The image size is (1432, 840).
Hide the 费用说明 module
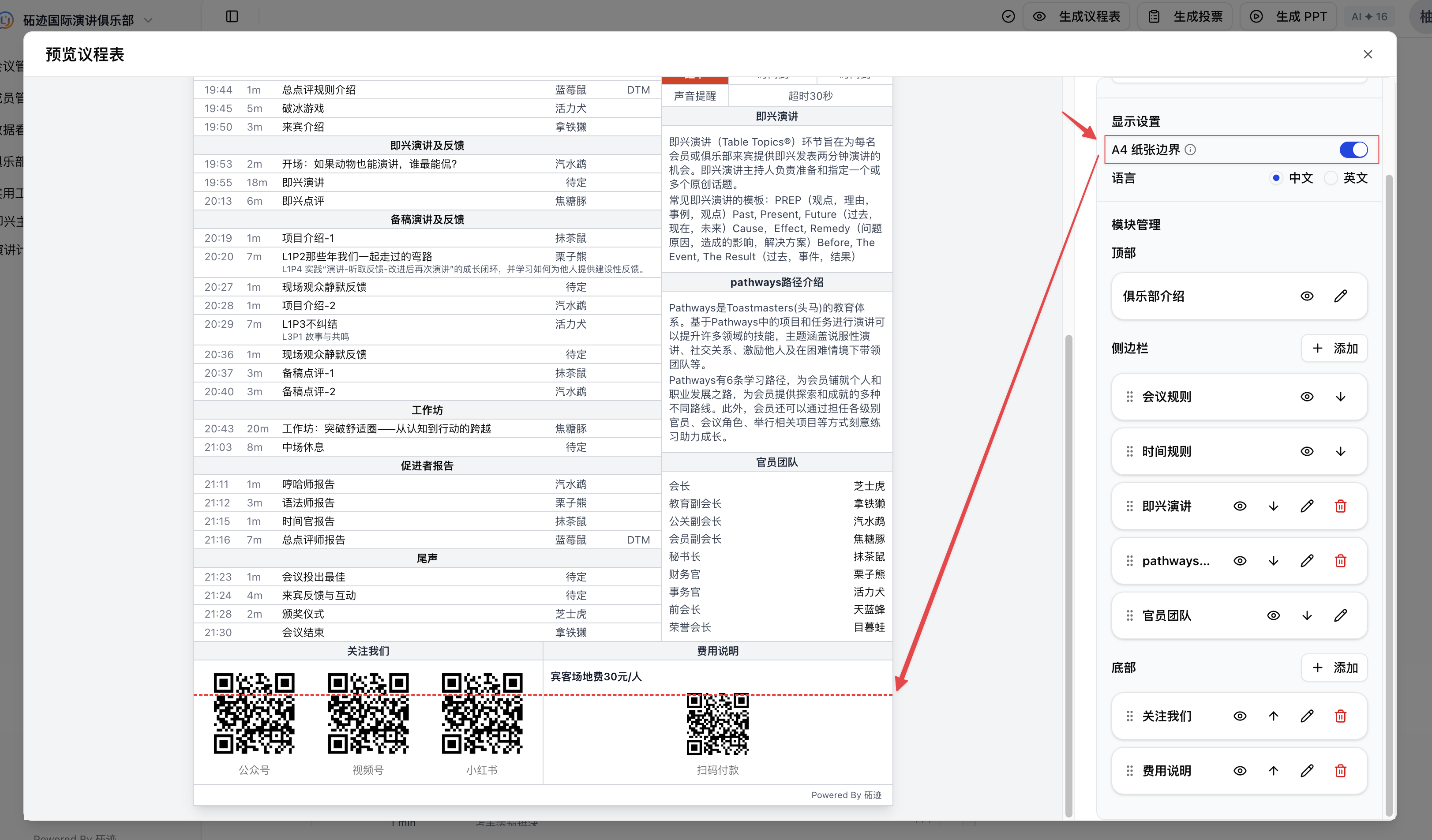1240,771
